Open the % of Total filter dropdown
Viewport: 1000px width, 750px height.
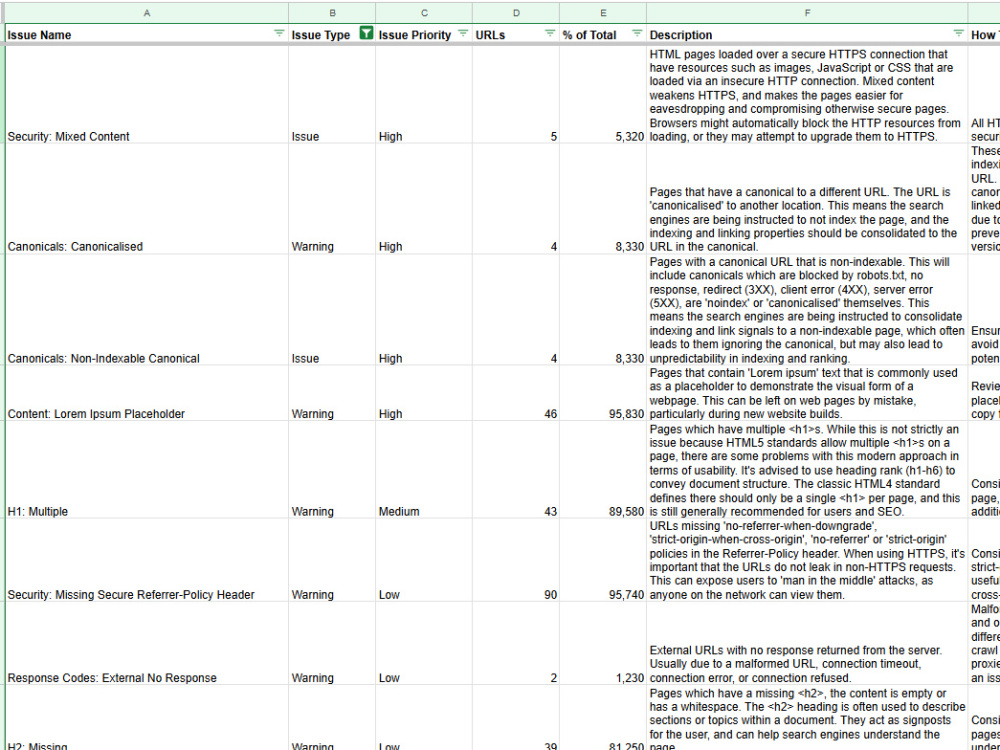pyautogui.click(x=636, y=33)
